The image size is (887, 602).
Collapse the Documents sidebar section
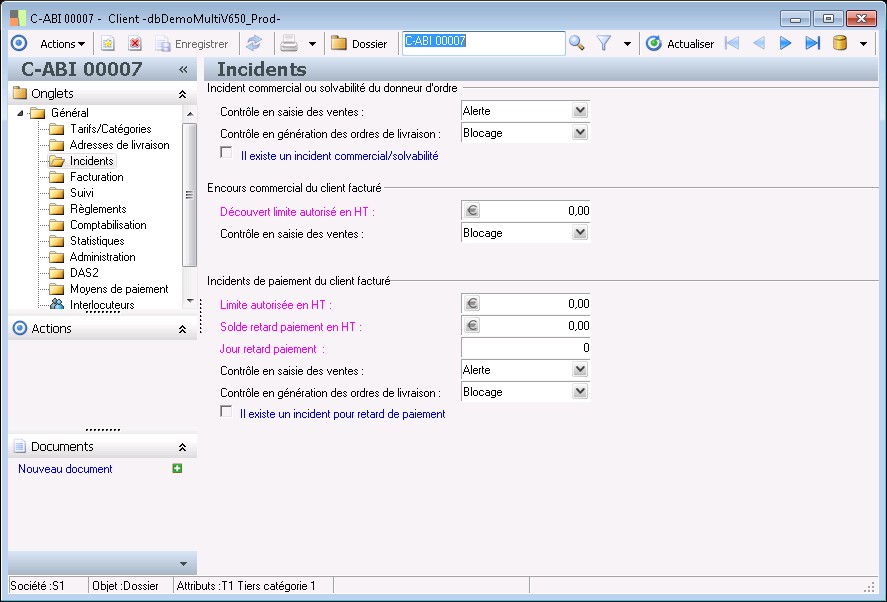click(x=182, y=448)
